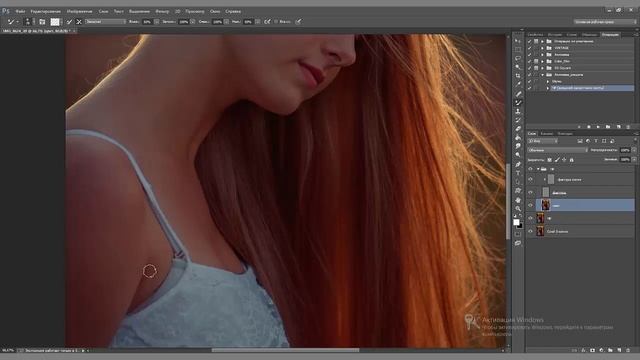
Task: Click current brush load color swatch
Action: point(55,22)
